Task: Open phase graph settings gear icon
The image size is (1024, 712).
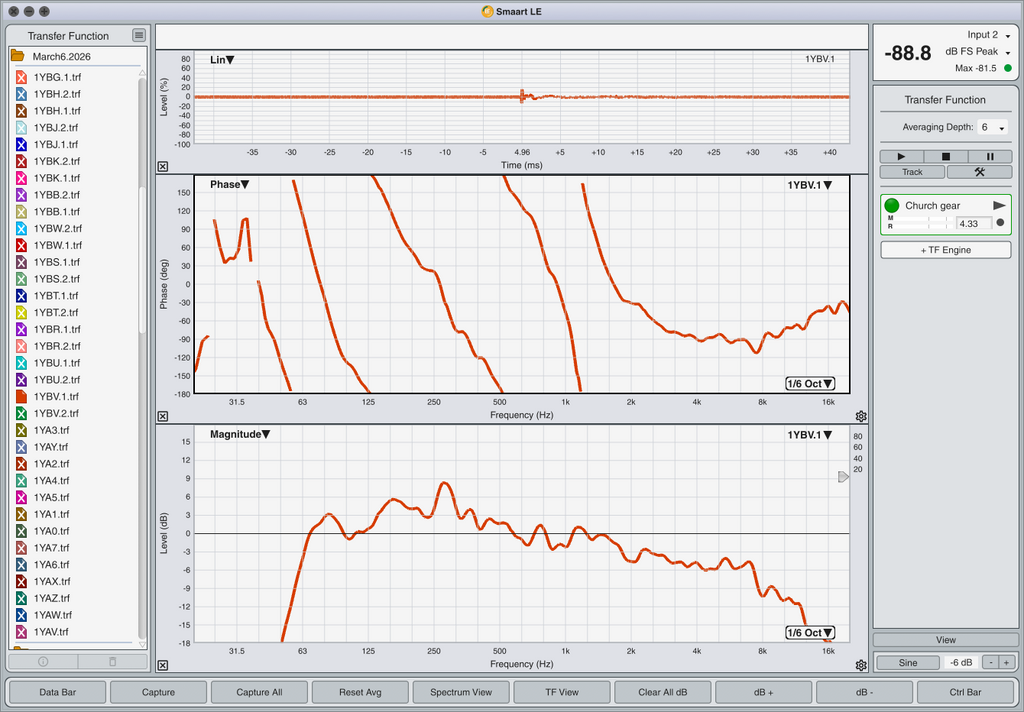Action: point(861,416)
